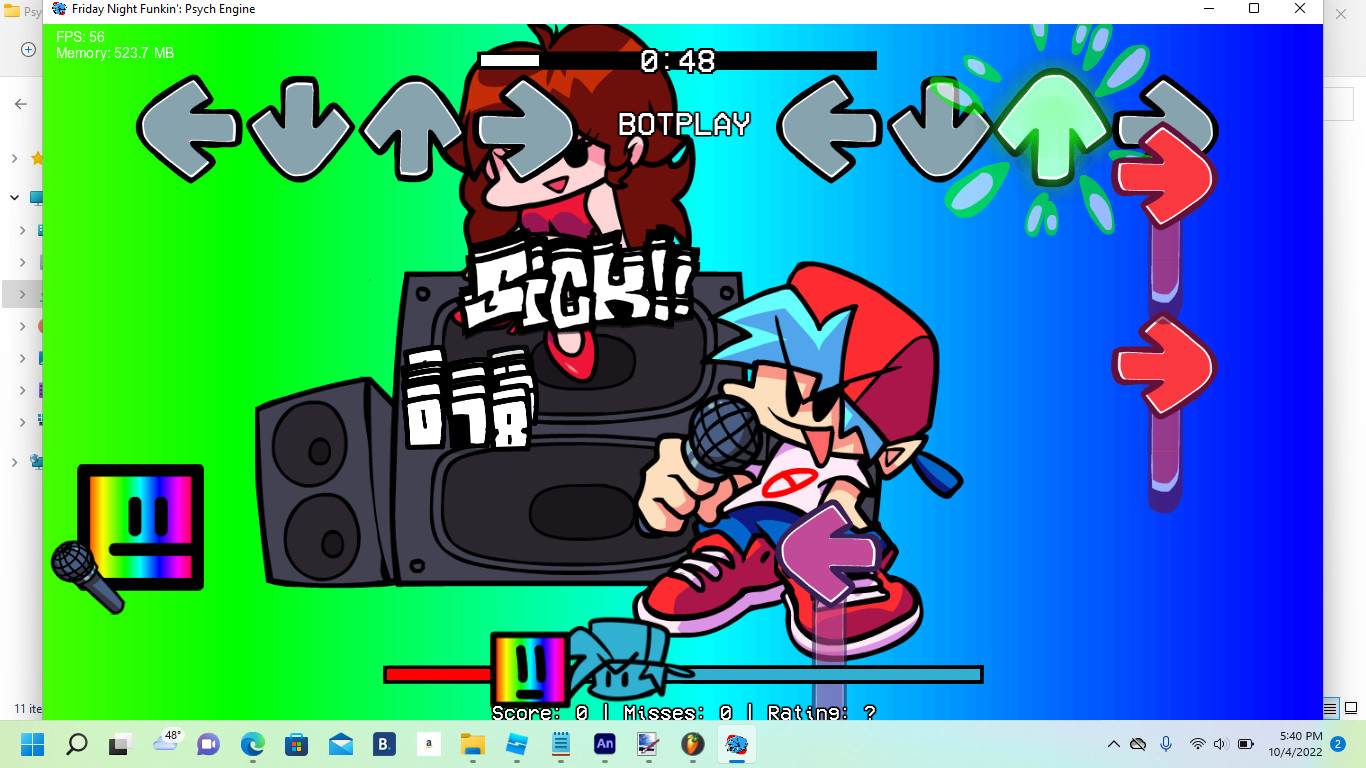Image resolution: width=1366 pixels, height=768 pixels.
Task: Expand hidden icons using the tray chevron
Action: pyautogui.click(x=1113, y=744)
